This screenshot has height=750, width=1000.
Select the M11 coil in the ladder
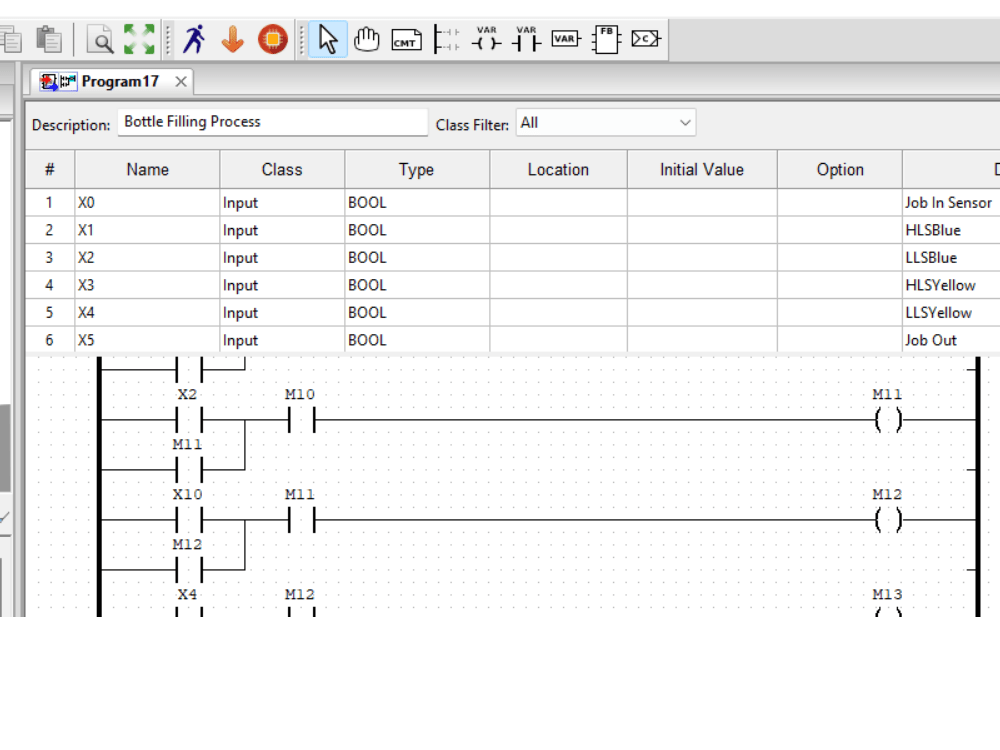(890, 420)
